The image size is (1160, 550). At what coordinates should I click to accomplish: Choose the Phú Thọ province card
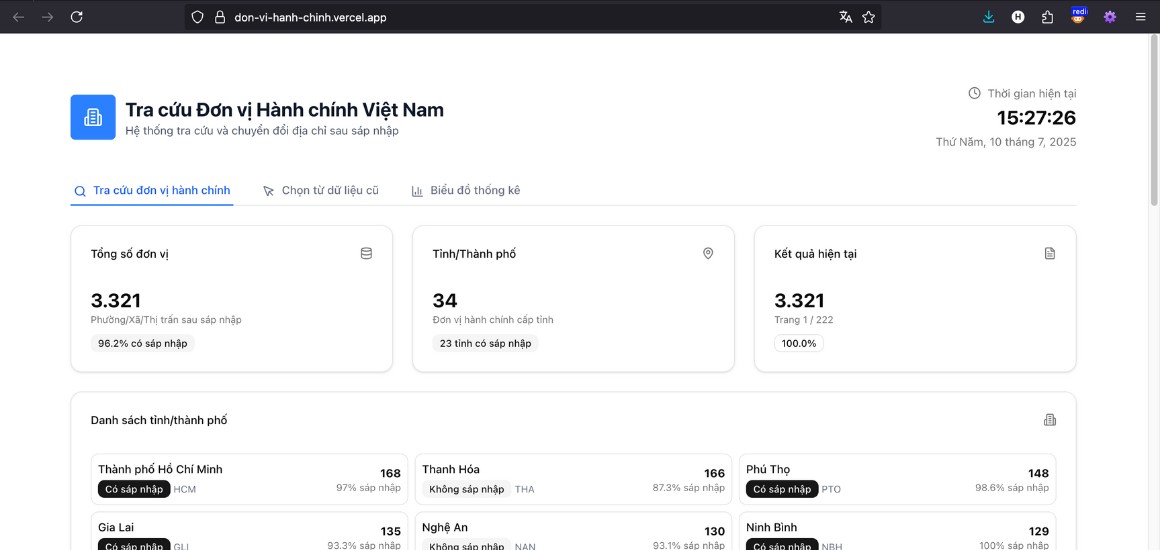click(x=897, y=479)
